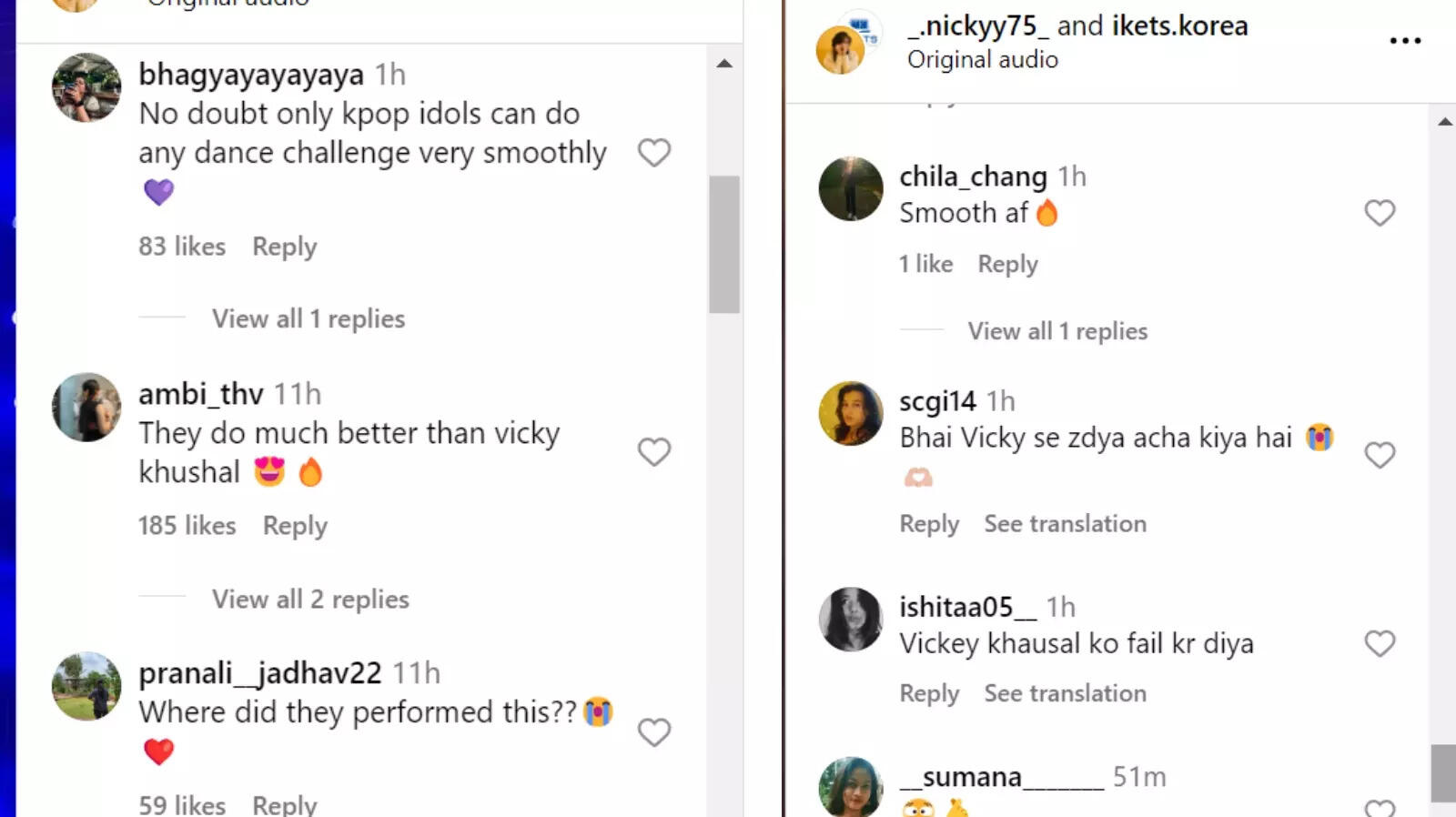Expand 'View all 2 replies' under ambi_thv
Image resolution: width=1456 pixels, height=817 pixels.
pyautogui.click(x=309, y=599)
